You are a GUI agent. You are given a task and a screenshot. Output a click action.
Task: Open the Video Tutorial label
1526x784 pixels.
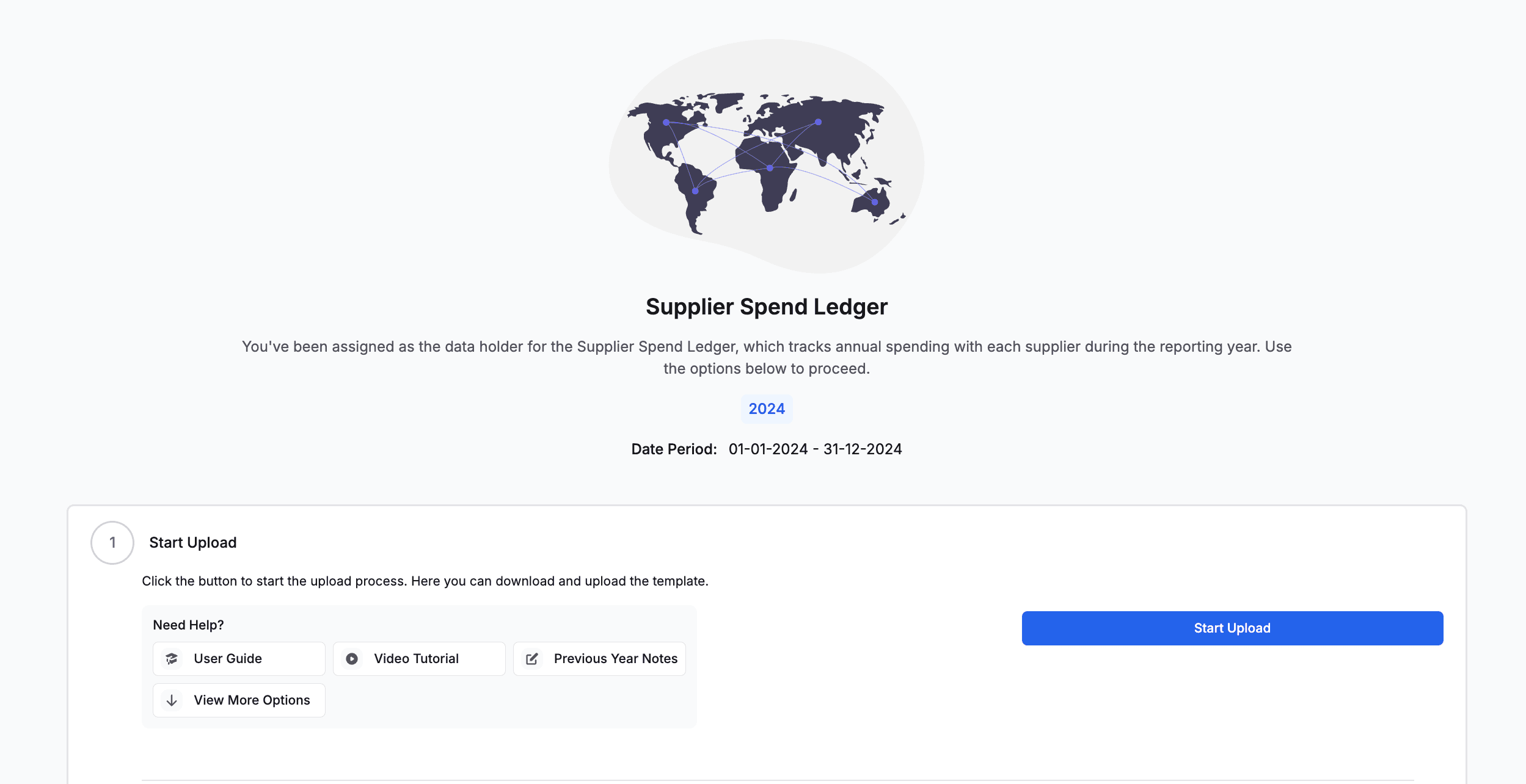416,659
